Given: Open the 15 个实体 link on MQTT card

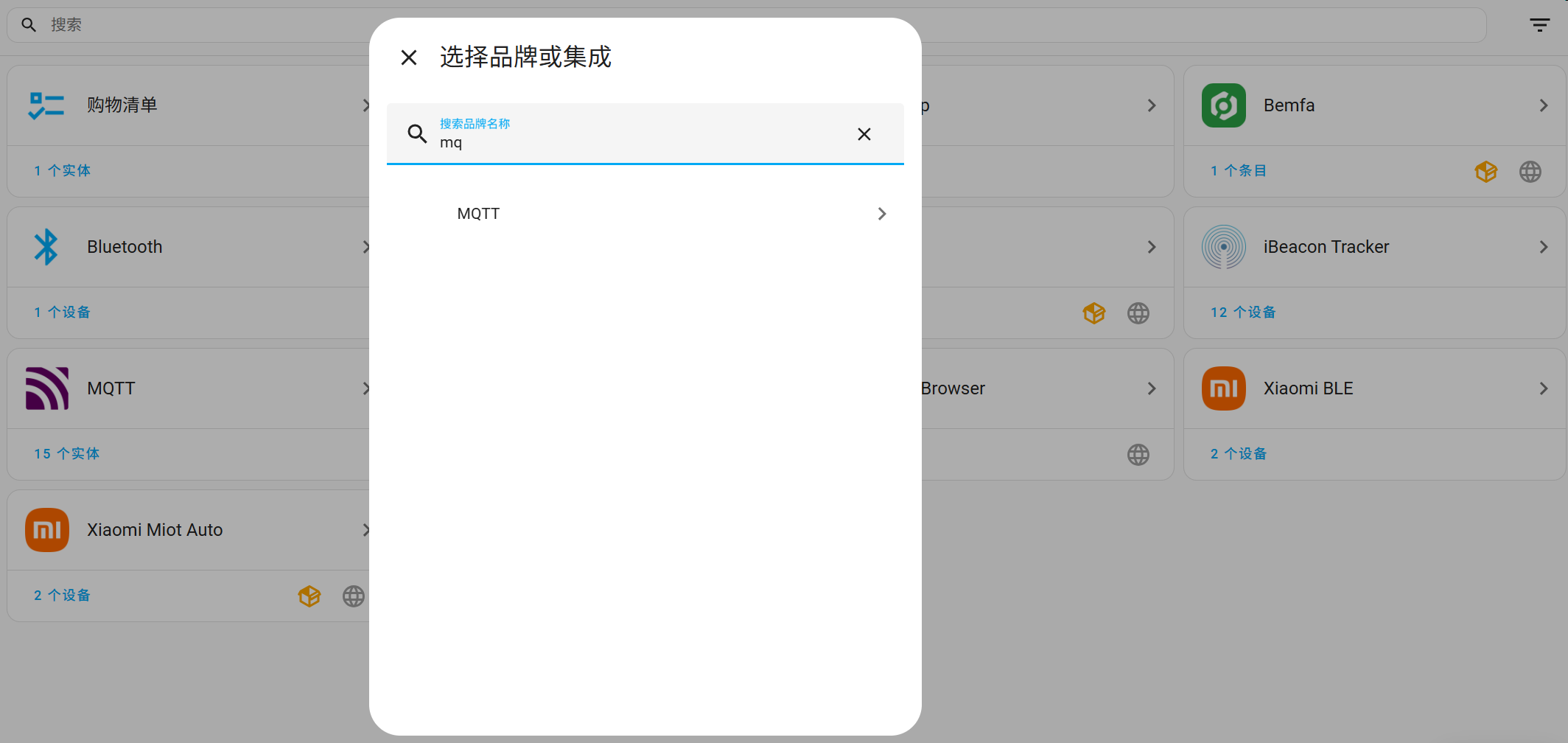Looking at the screenshot, I should pyautogui.click(x=66, y=453).
